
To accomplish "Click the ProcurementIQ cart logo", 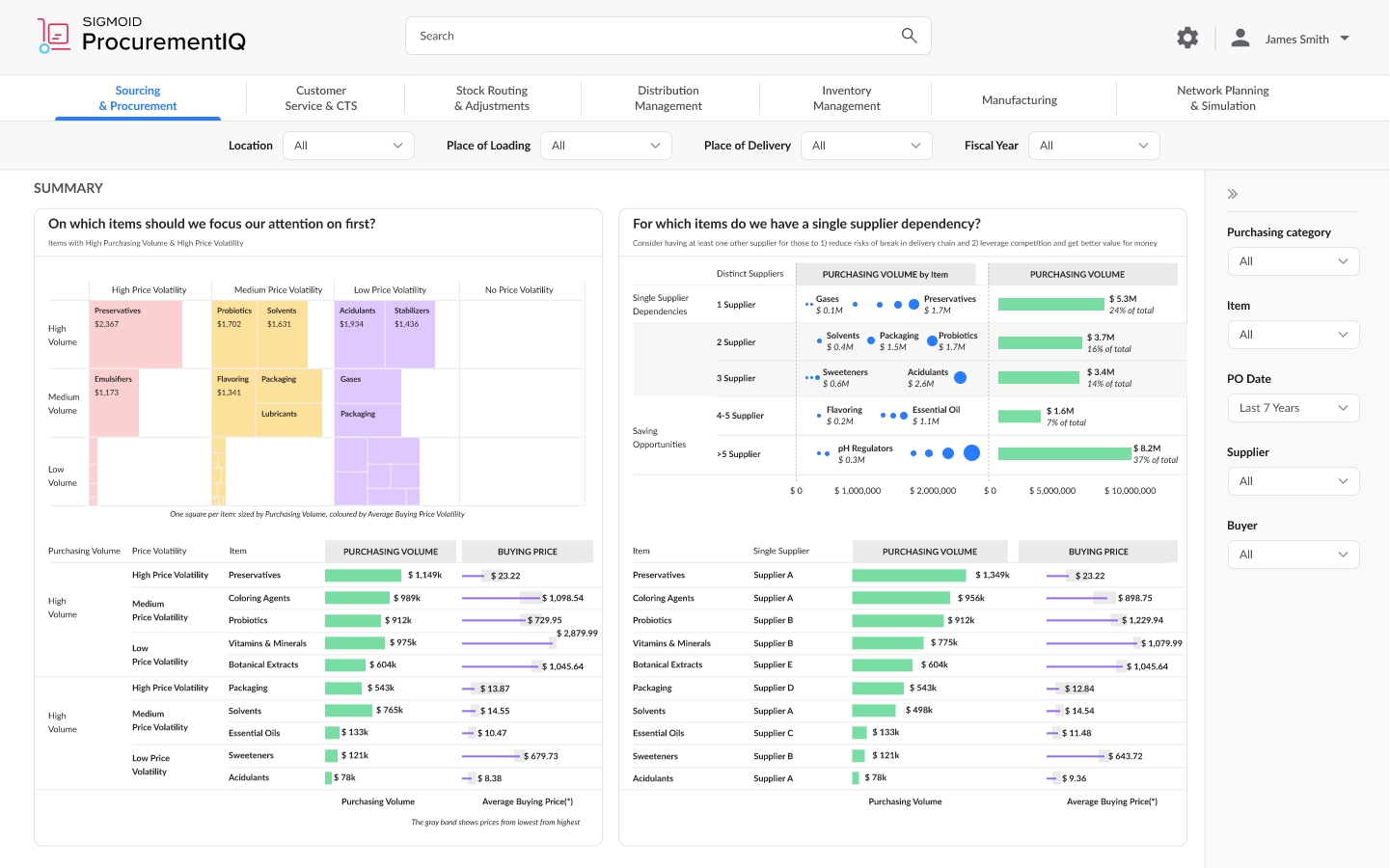I will pyautogui.click(x=54, y=36).
